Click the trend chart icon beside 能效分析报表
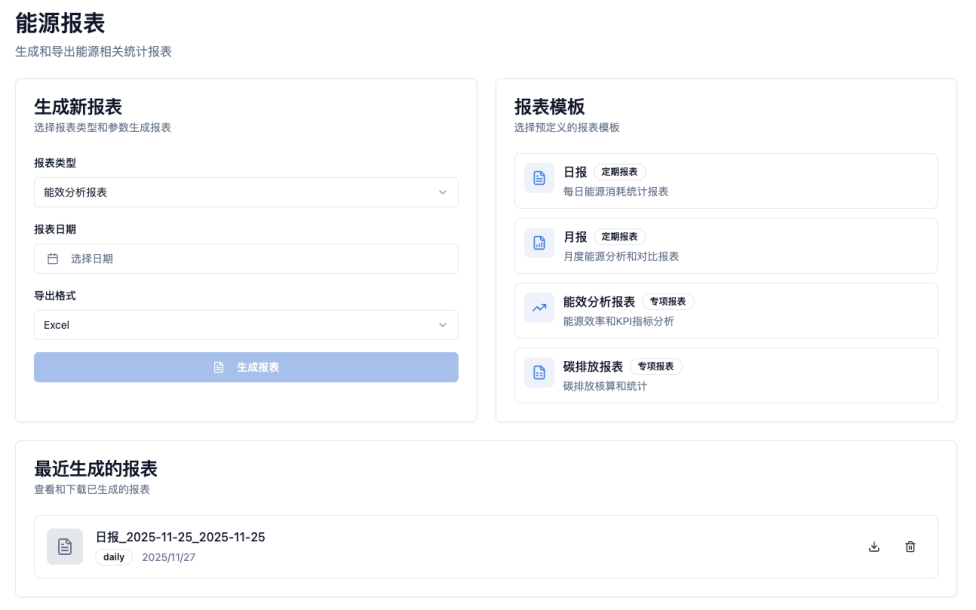Viewport: 976px width, 610px height. (x=539, y=307)
